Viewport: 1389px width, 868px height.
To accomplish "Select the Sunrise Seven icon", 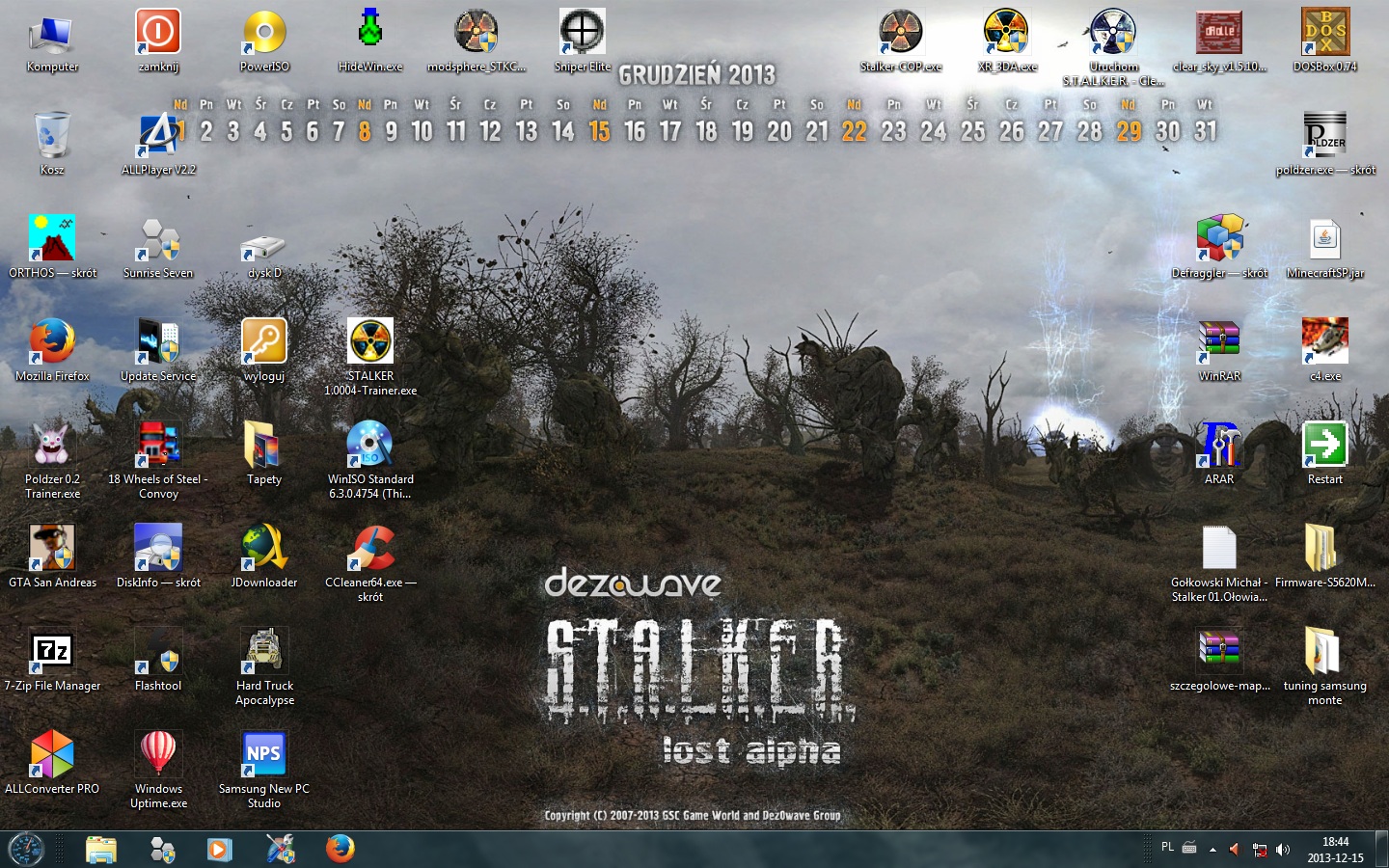I will pos(158,248).
